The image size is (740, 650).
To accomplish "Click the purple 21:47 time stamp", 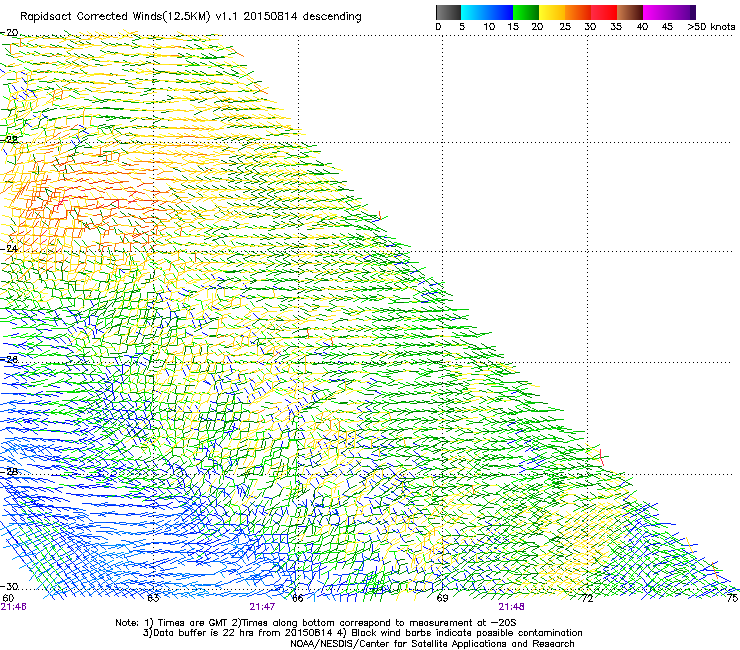I will [262, 607].
